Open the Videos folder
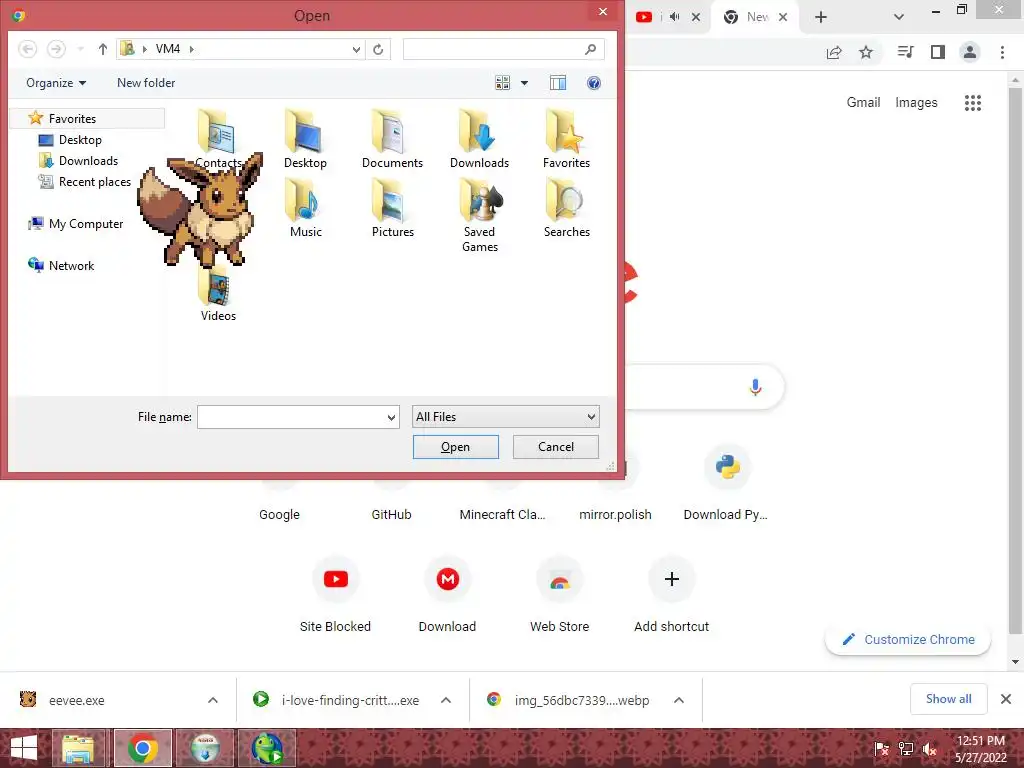Image resolution: width=1024 pixels, height=768 pixels. pos(218,294)
